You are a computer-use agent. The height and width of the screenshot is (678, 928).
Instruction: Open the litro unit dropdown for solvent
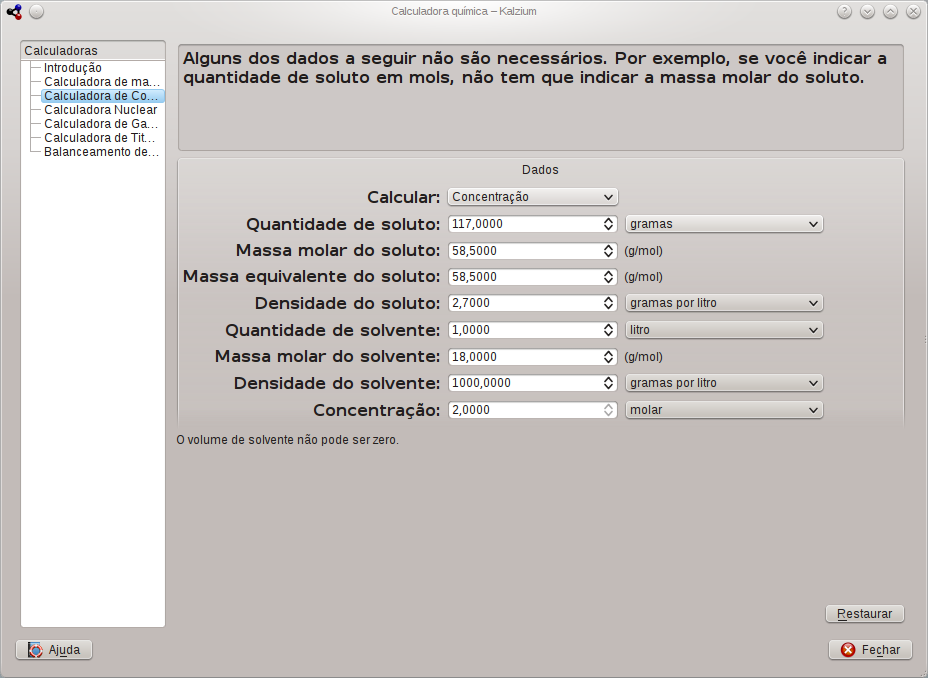coord(723,329)
